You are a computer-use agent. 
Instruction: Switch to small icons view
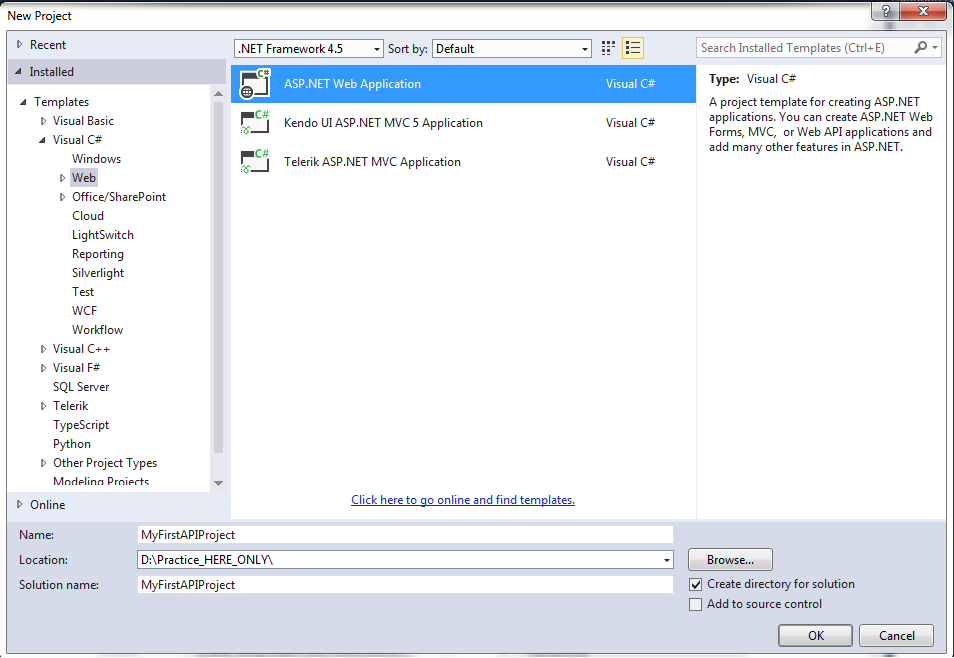click(x=608, y=48)
